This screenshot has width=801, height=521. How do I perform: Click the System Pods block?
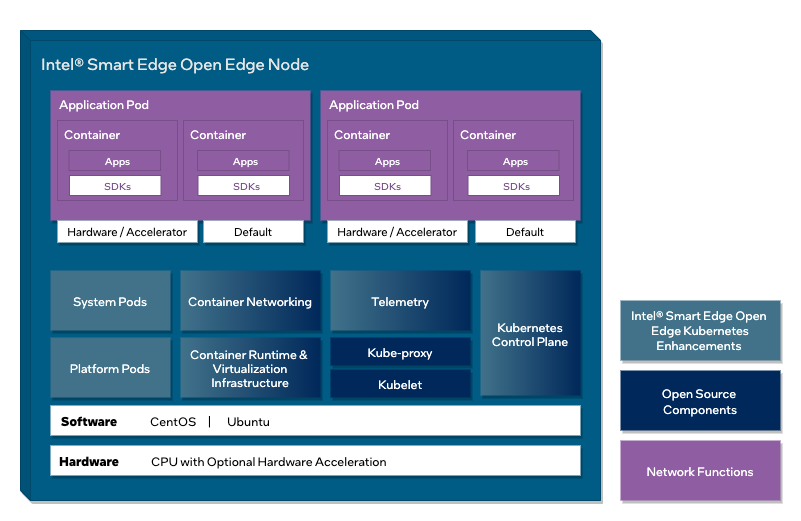pyautogui.click(x=110, y=302)
